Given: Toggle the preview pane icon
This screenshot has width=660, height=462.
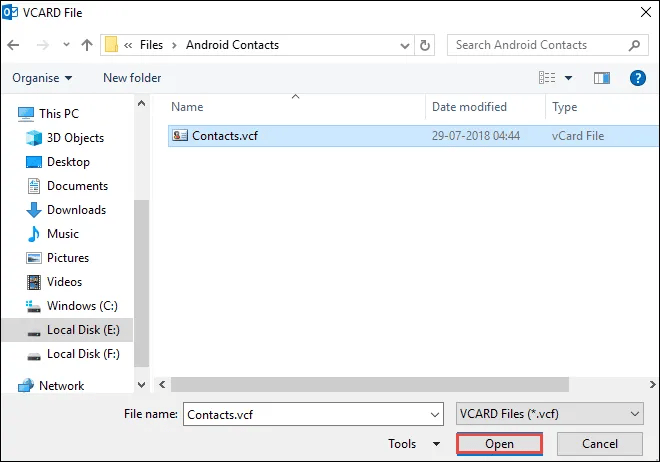Looking at the screenshot, I should 601,77.
